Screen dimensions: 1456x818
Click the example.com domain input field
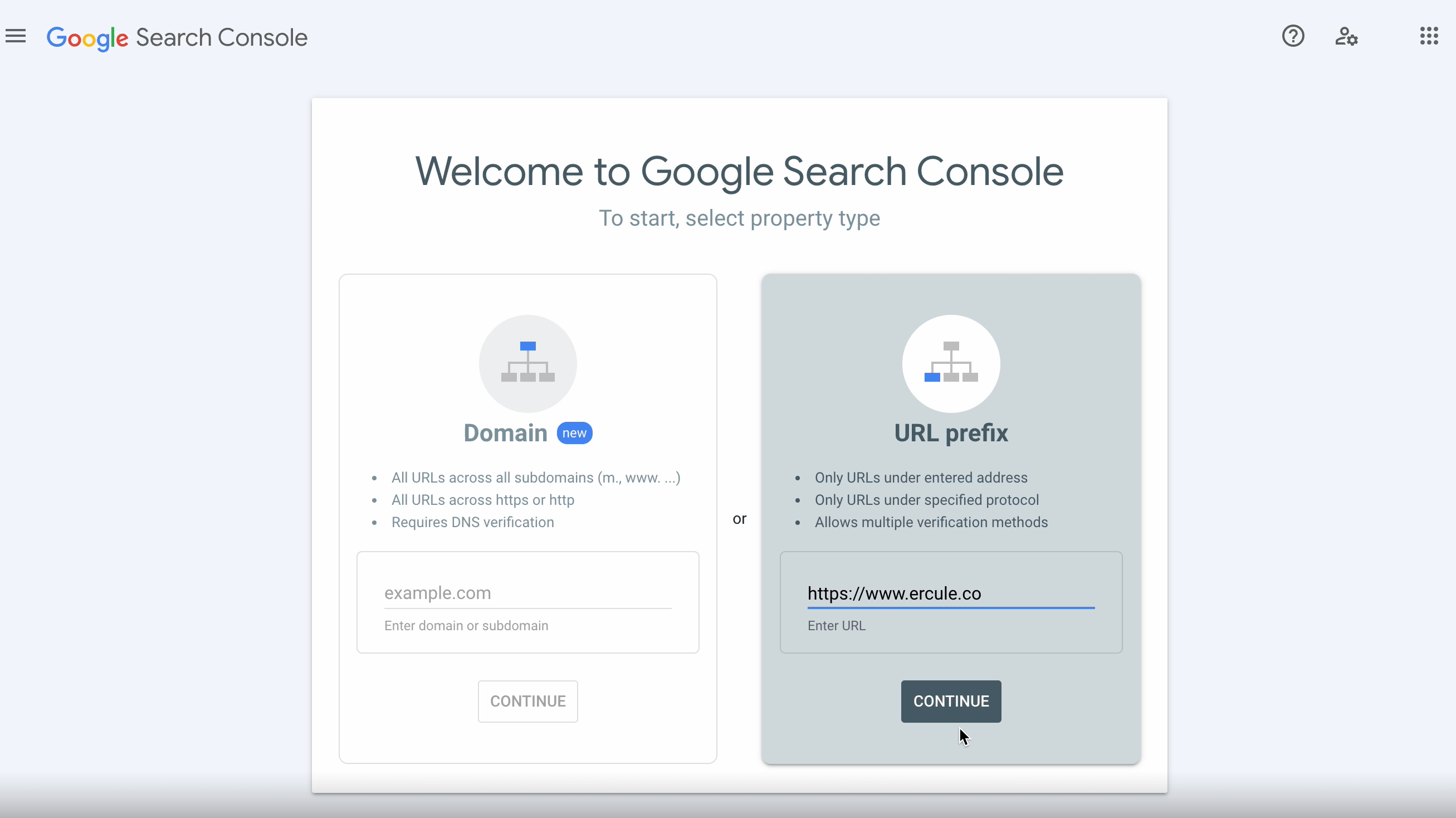[527, 593]
